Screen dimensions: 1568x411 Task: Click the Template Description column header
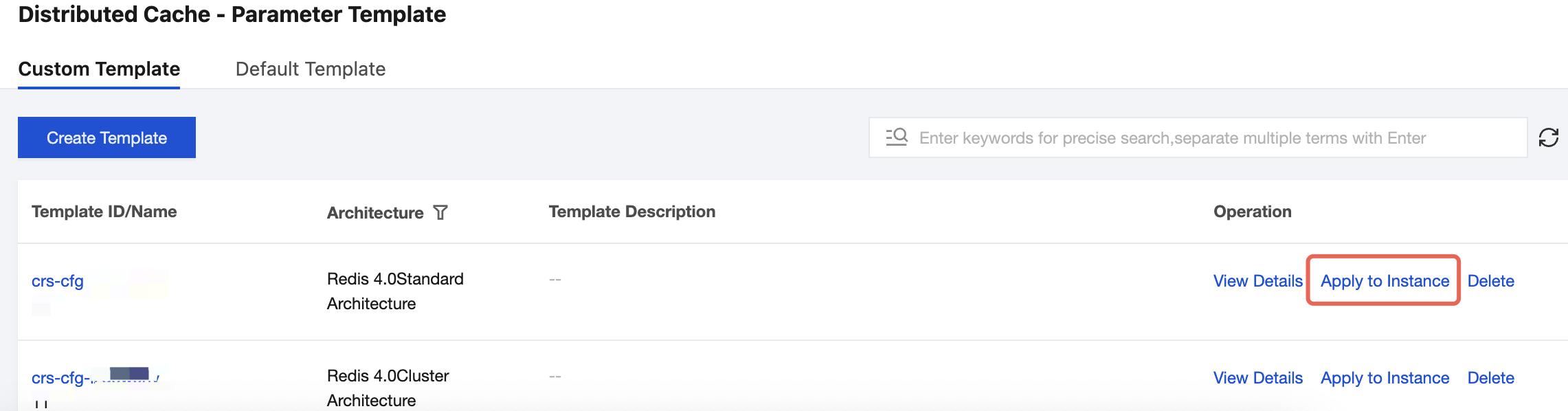coord(631,212)
